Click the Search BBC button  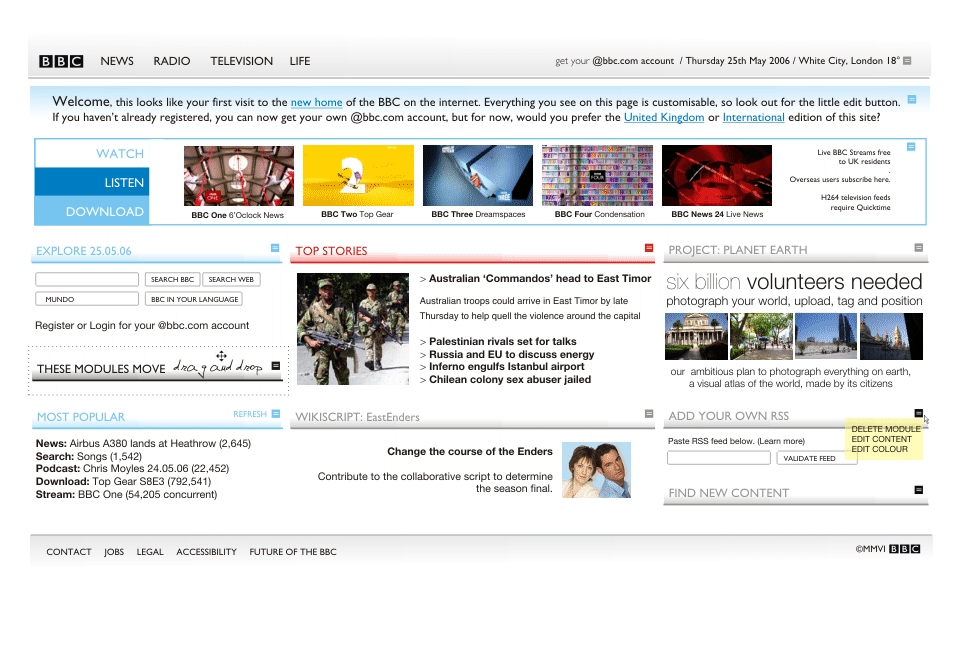coord(172,279)
